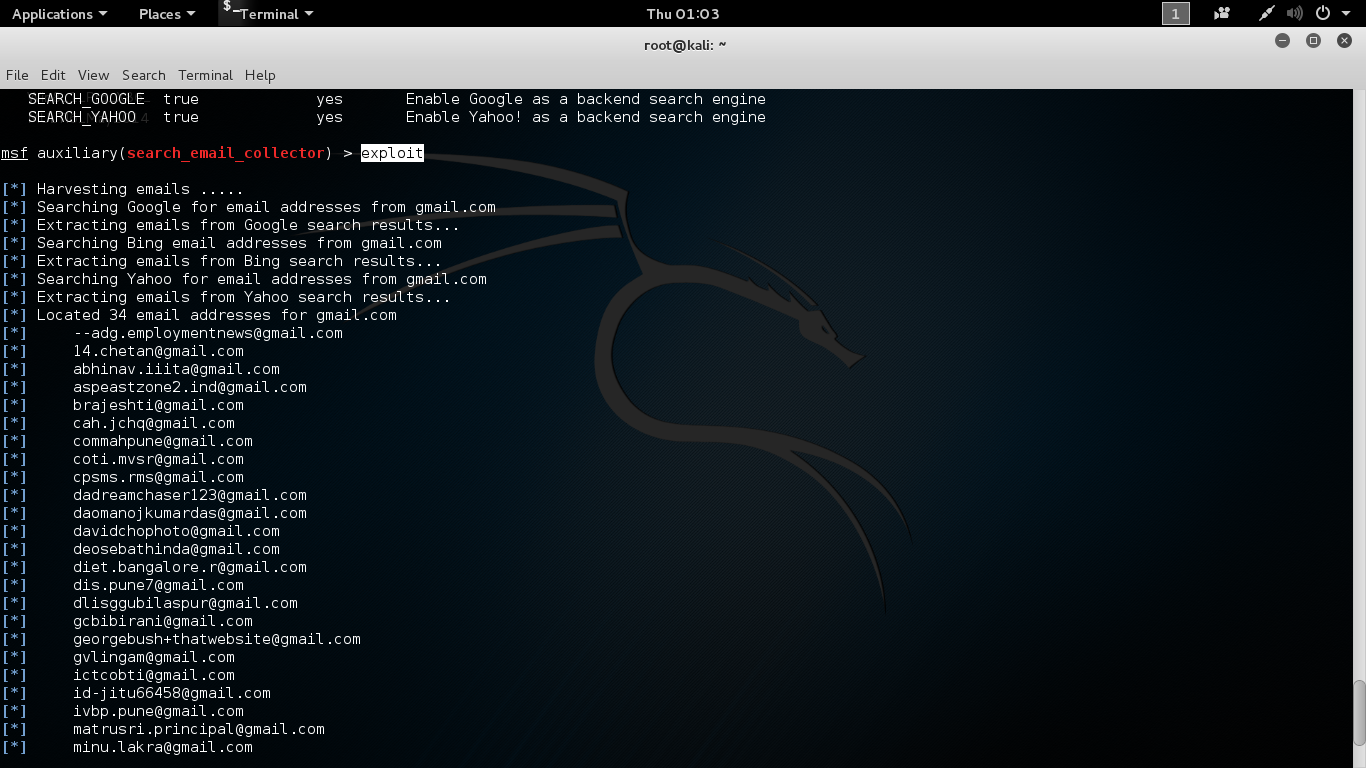The width and height of the screenshot is (1366, 768).
Task: Click the id-jitu66458@gmail.com email
Action: click(172, 693)
